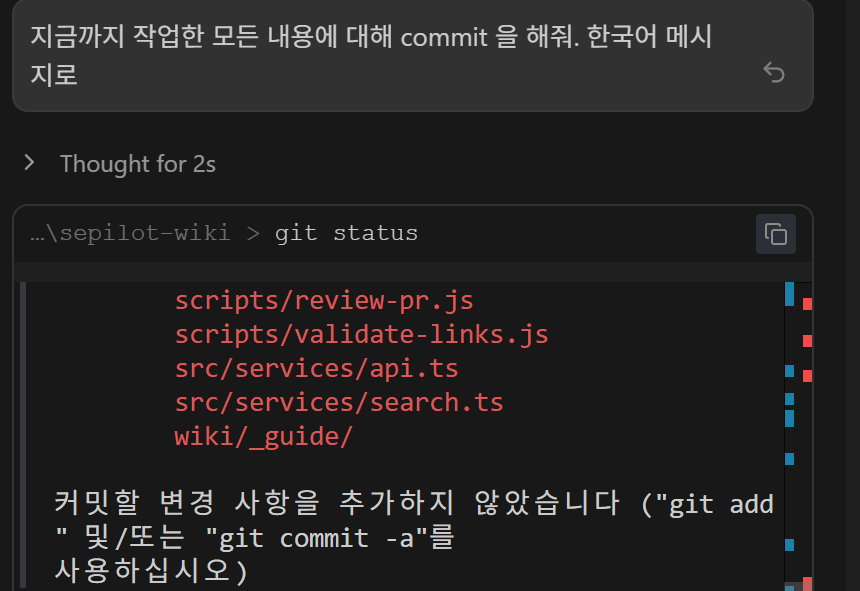Viewport: 860px width, 591px height.
Task: Expand the "Thought for 2s" chevron
Action: coord(30,163)
